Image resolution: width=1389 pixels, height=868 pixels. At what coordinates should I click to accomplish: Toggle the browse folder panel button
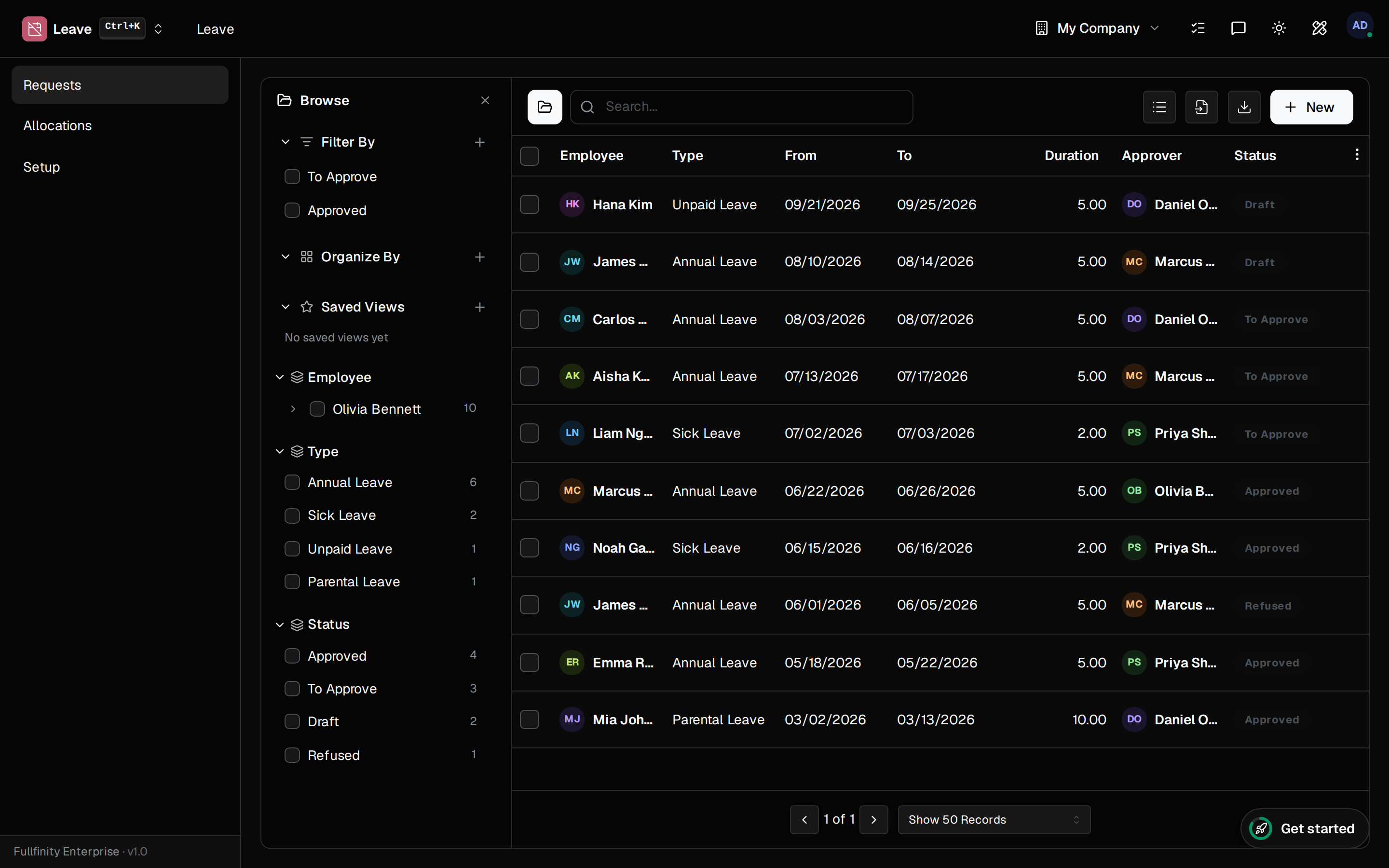point(545,107)
